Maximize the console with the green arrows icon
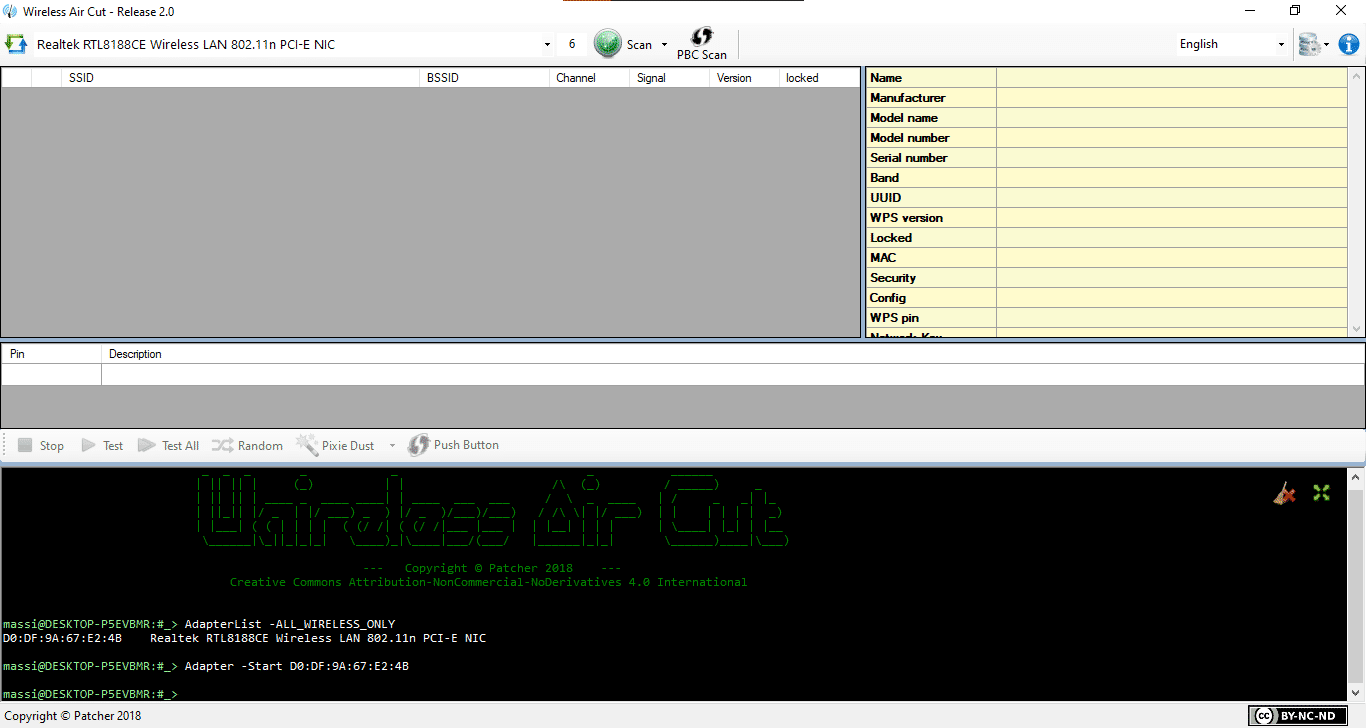The width and height of the screenshot is (1366, 728). coord(1322,493)
